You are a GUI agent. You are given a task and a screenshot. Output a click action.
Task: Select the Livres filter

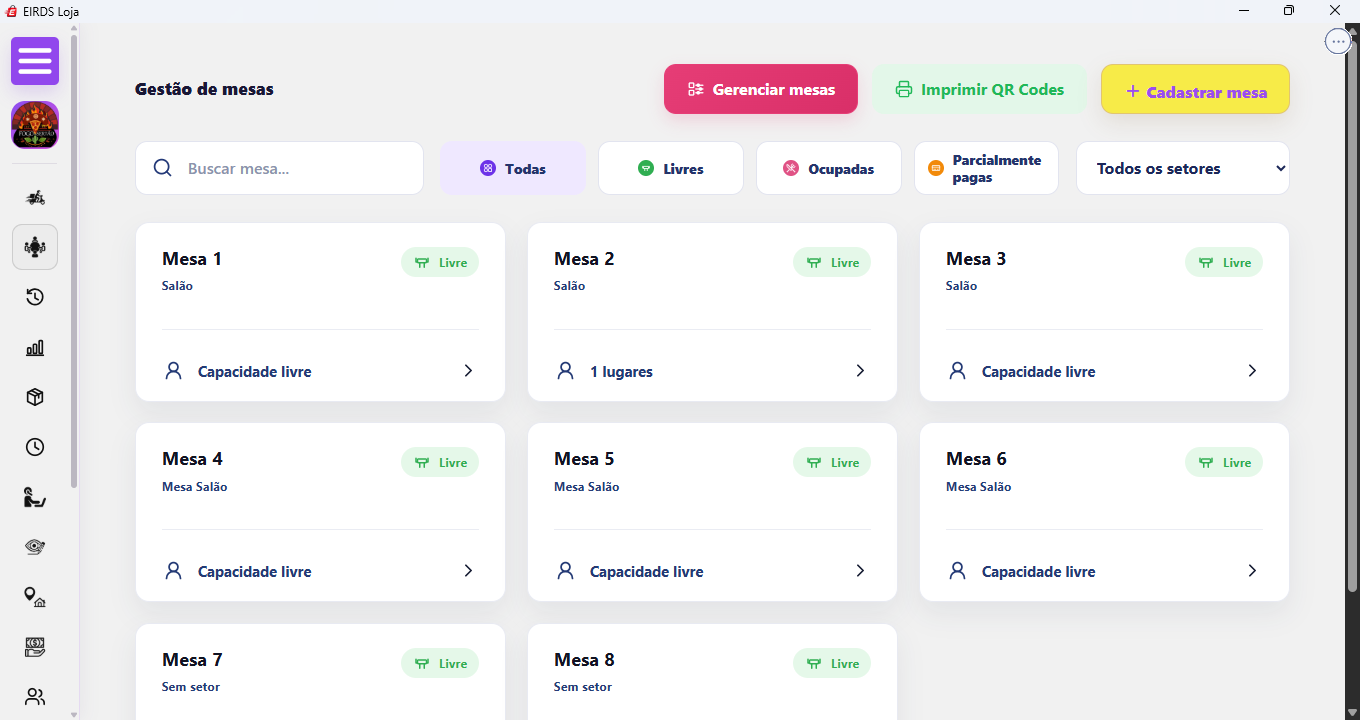[x=671, y=168]
